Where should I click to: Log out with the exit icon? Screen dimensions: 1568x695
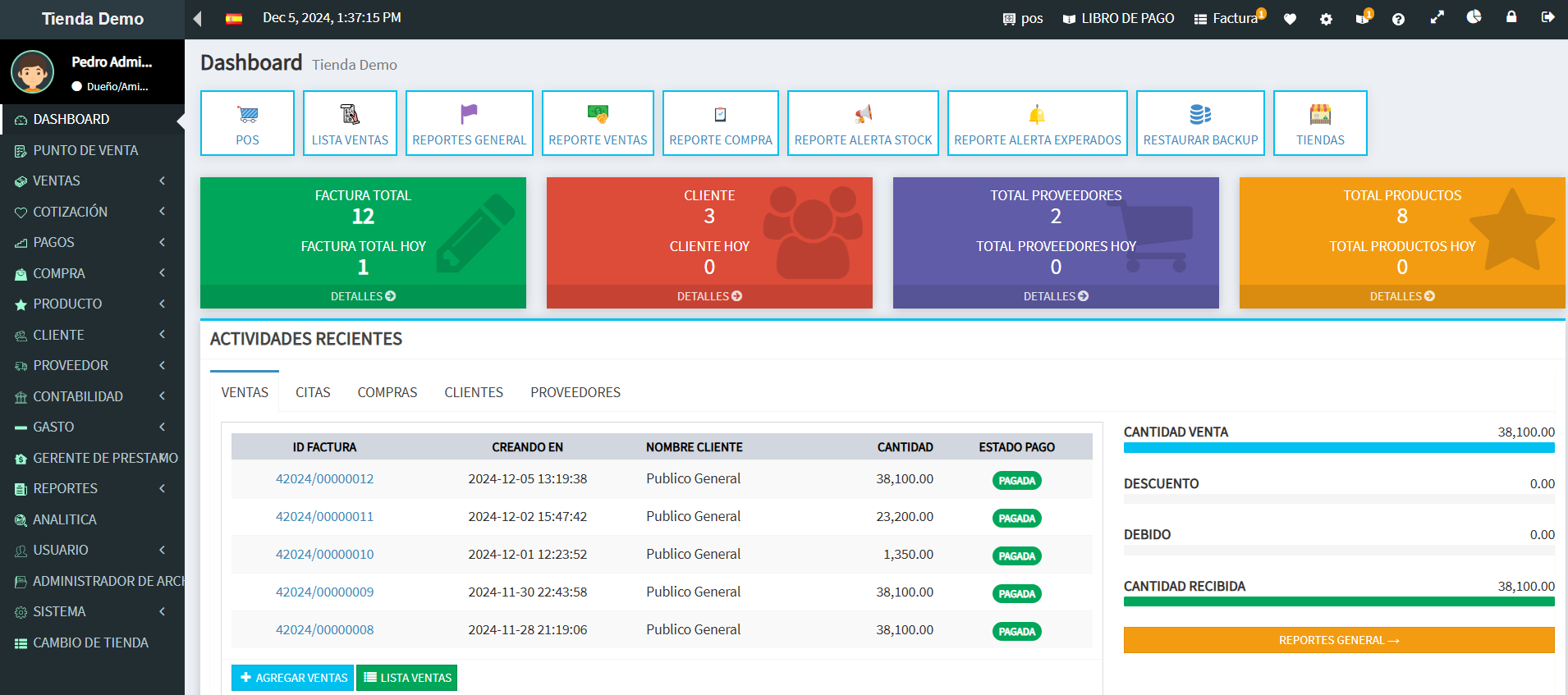pos(1547,16)
